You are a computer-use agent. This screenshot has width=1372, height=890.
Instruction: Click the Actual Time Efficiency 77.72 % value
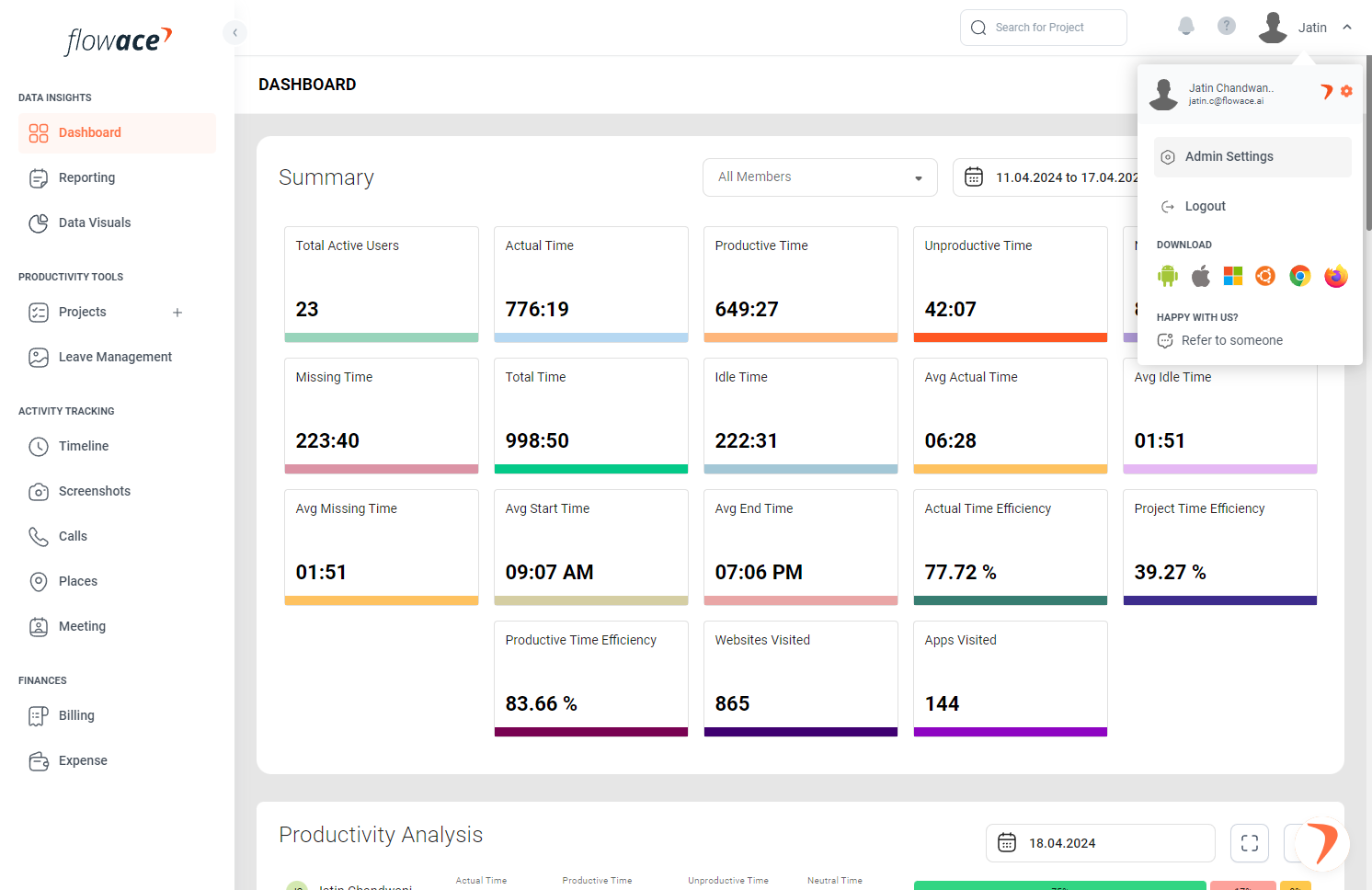[960, 573]
